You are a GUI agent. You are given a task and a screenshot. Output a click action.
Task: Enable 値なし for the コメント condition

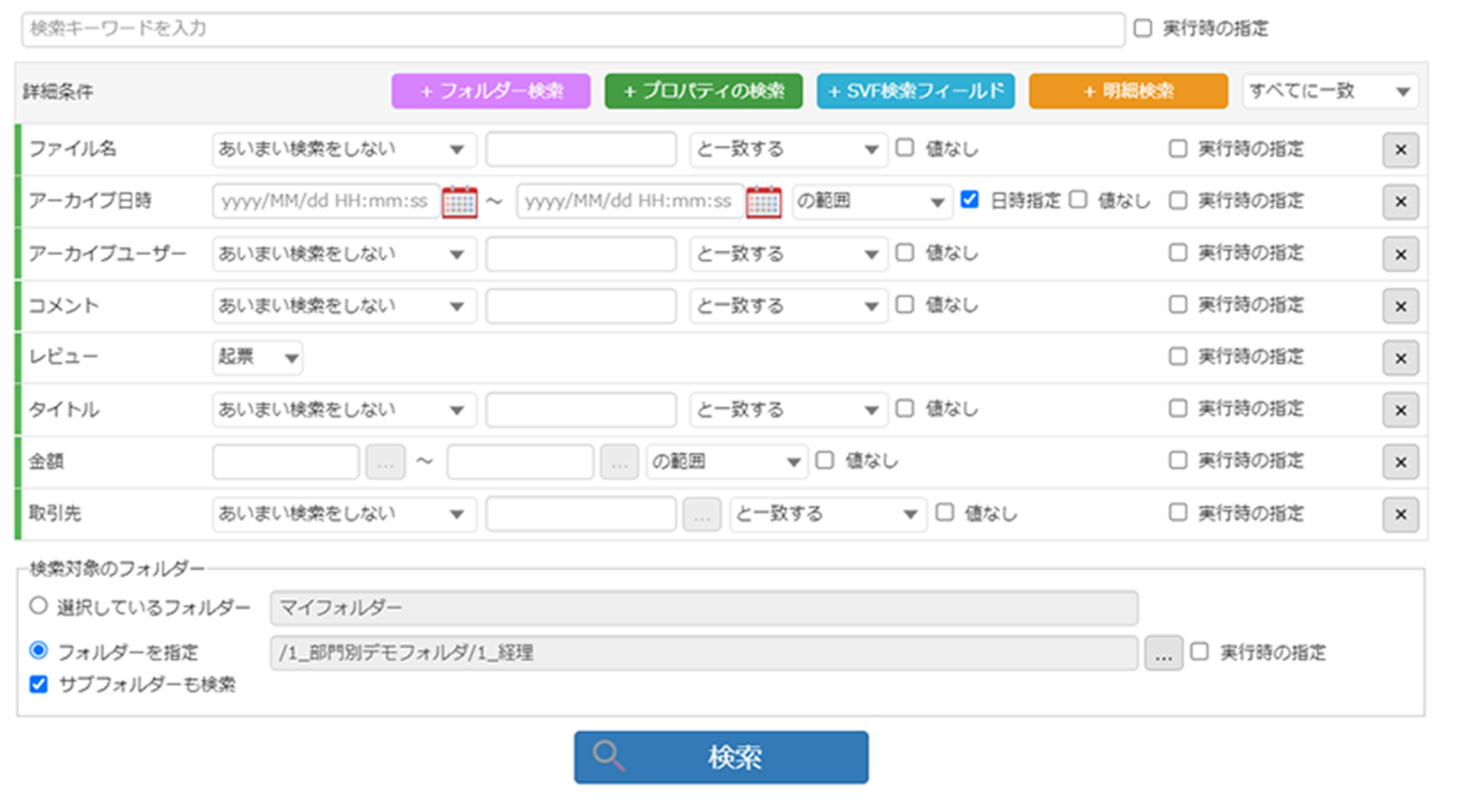click(x=904, y=306)
